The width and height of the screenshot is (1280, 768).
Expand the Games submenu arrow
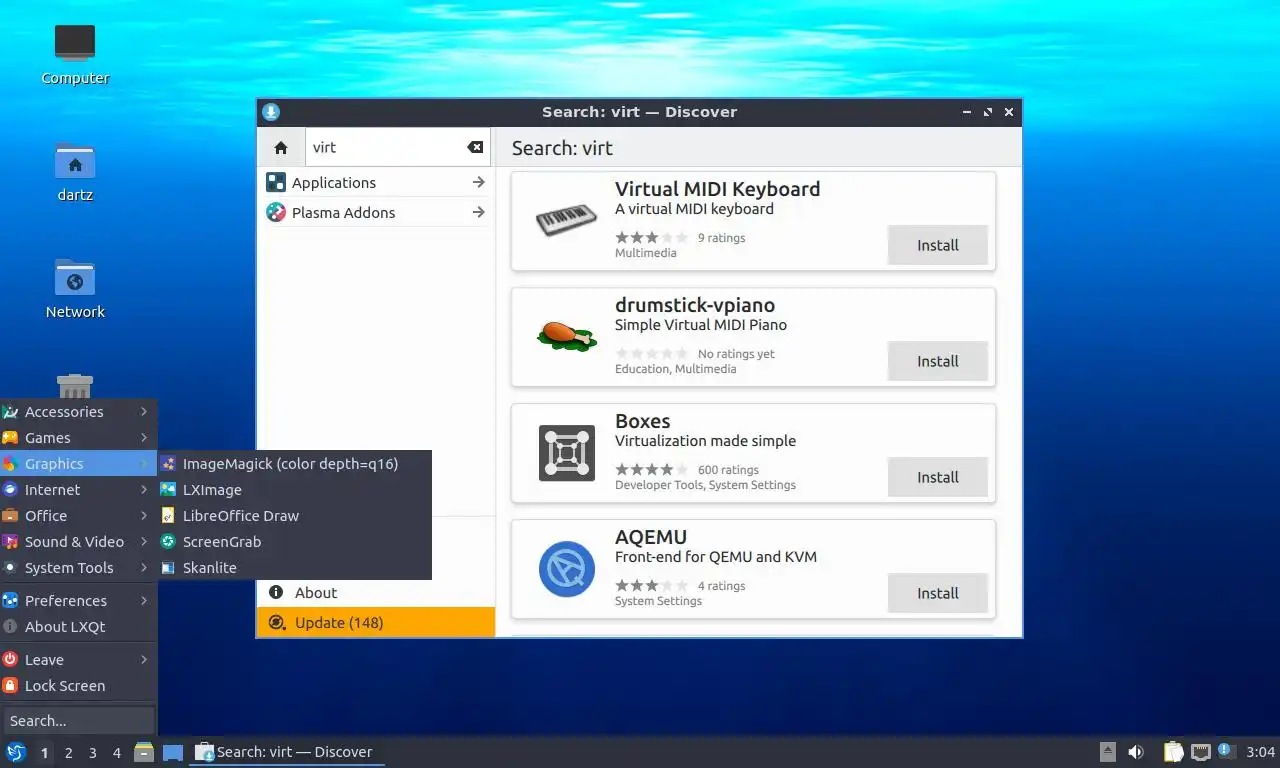coord(144,438)
